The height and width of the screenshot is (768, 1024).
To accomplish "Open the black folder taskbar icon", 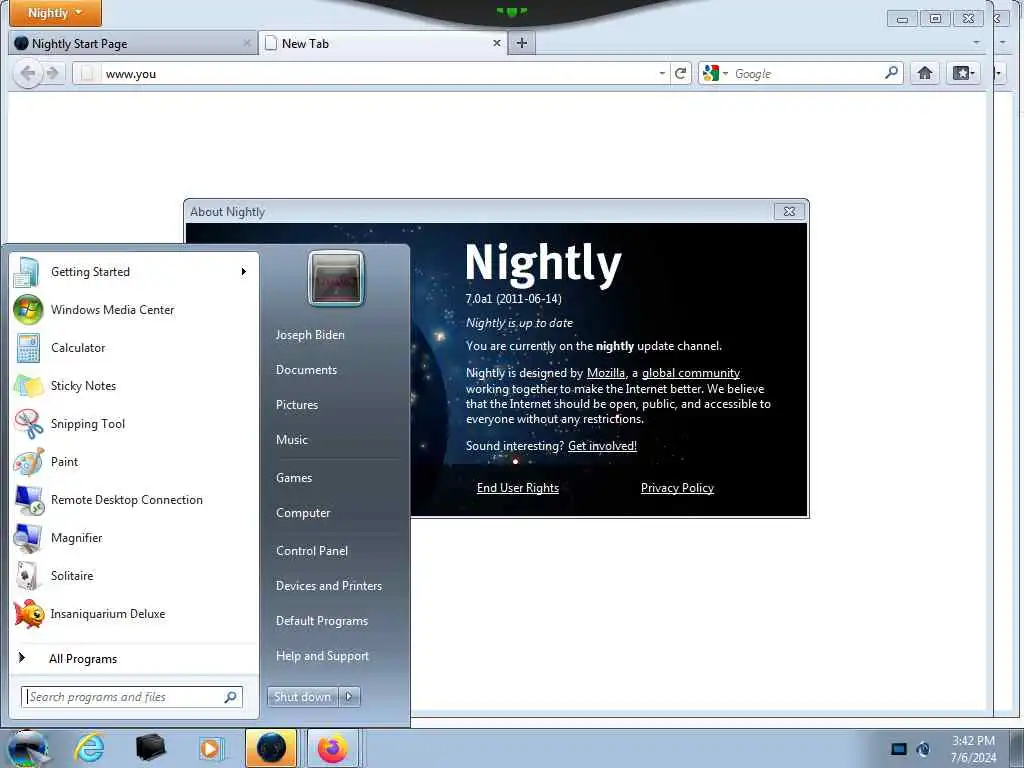I will click(150, 748).
